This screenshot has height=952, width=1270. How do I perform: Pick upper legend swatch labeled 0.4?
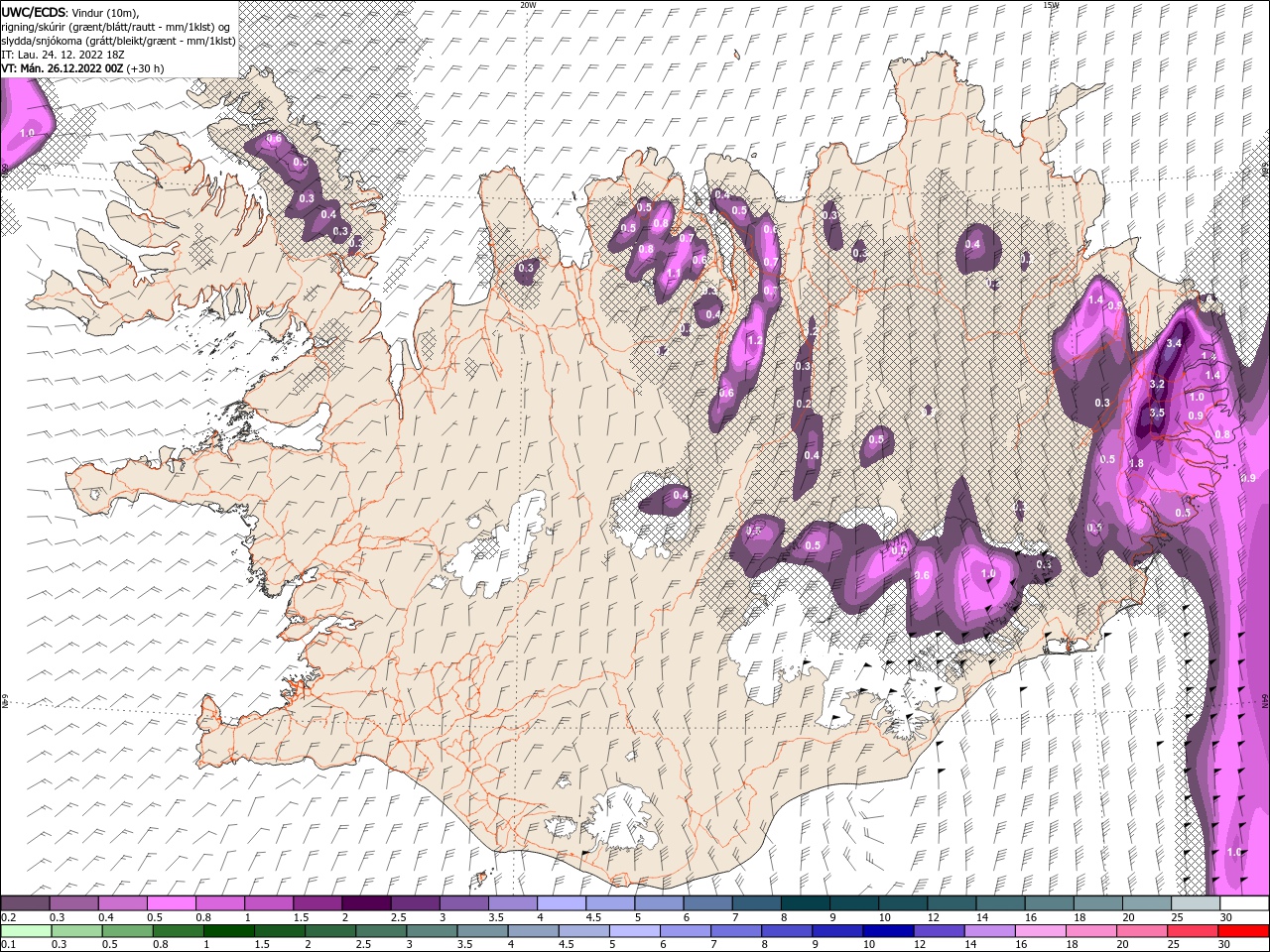click(122, 903)
